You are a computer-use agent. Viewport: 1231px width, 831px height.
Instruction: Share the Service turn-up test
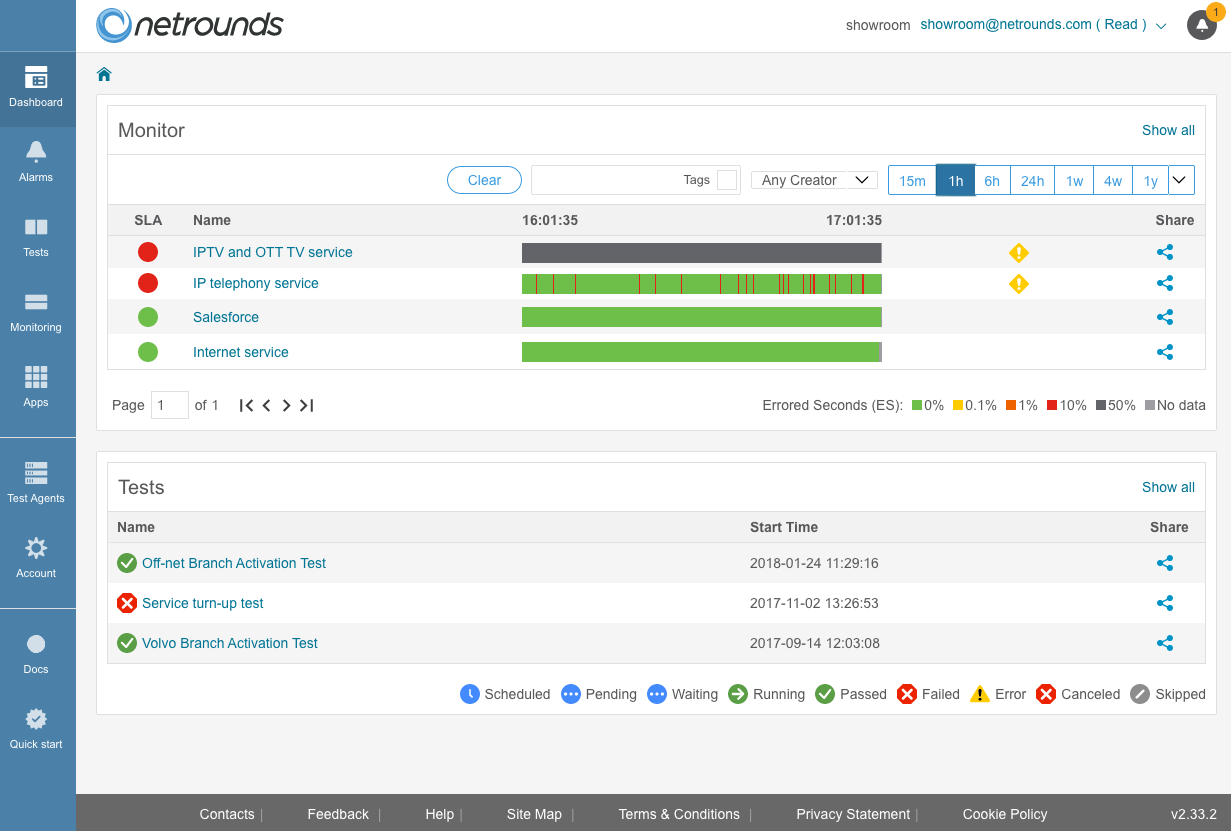click(1164, 603)
